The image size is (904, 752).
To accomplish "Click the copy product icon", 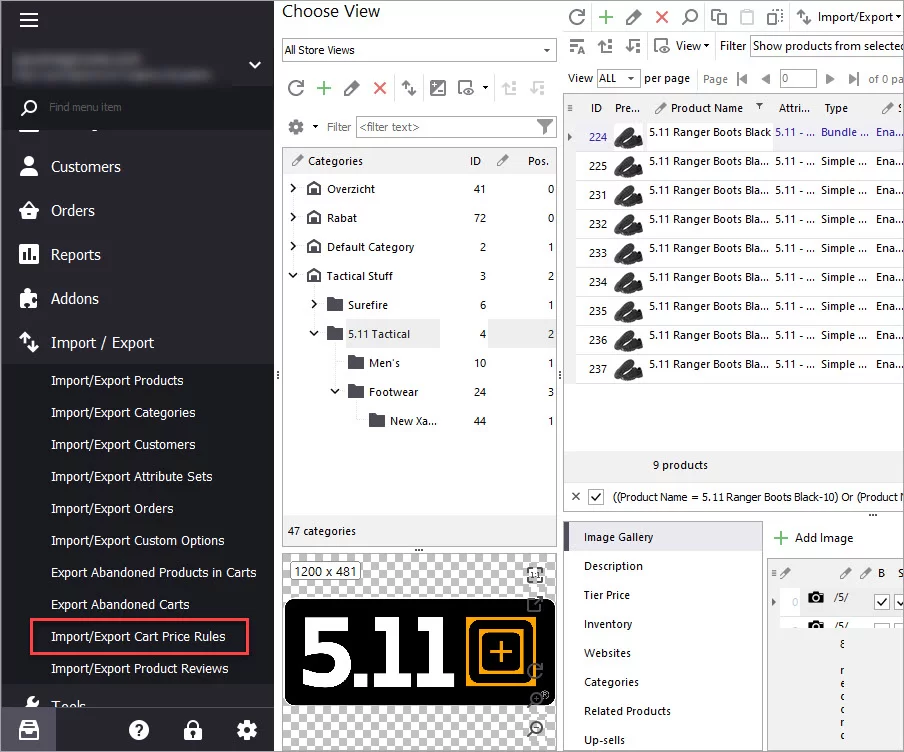I will click(719, 17).
